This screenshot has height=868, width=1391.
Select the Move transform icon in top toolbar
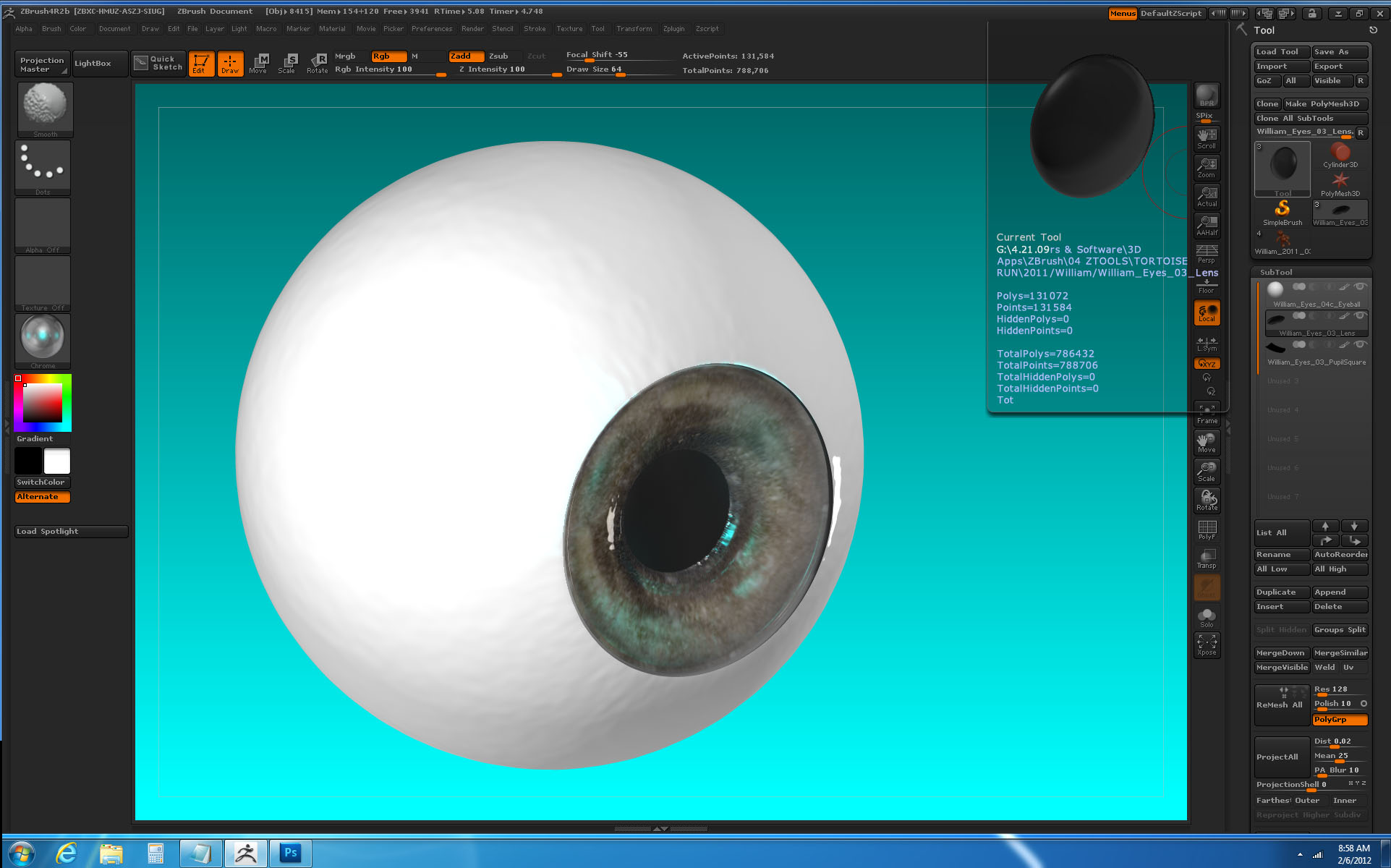[258, 63]
